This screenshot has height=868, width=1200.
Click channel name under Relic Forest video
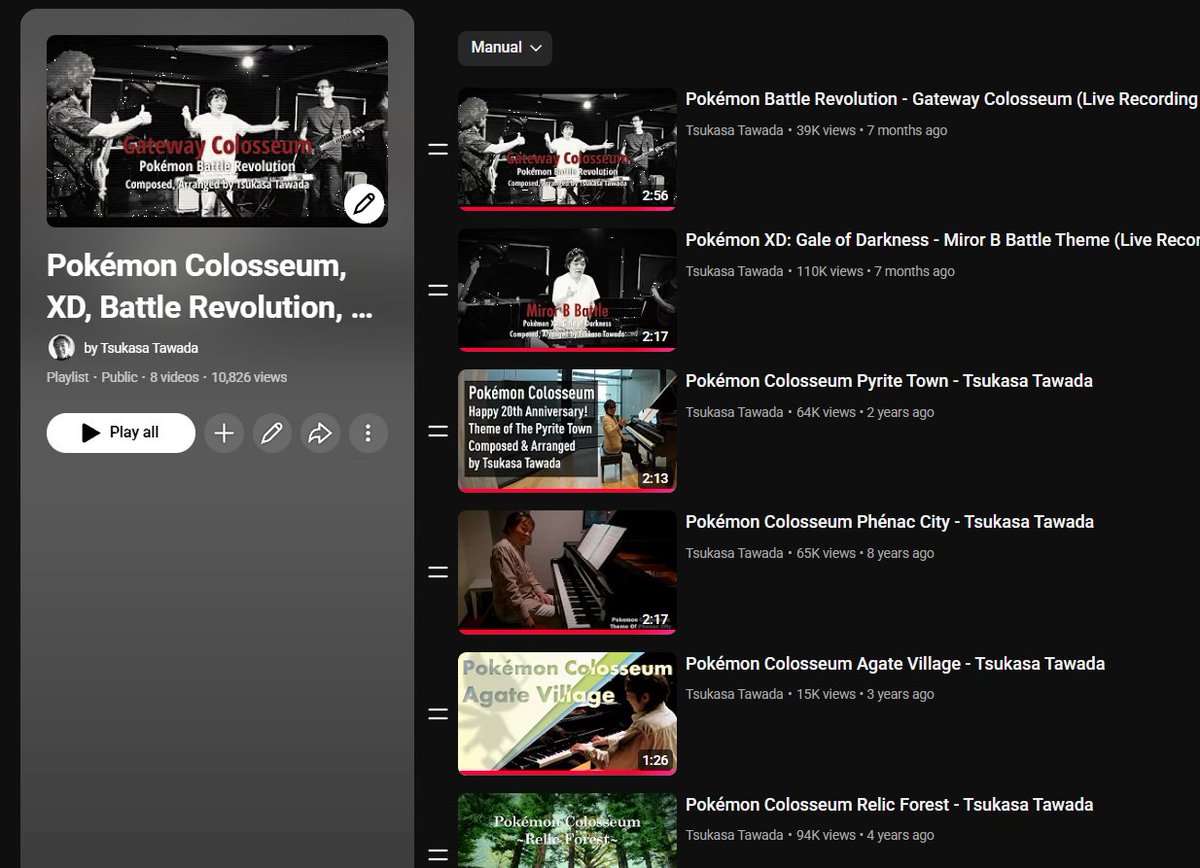pos(735,835)
